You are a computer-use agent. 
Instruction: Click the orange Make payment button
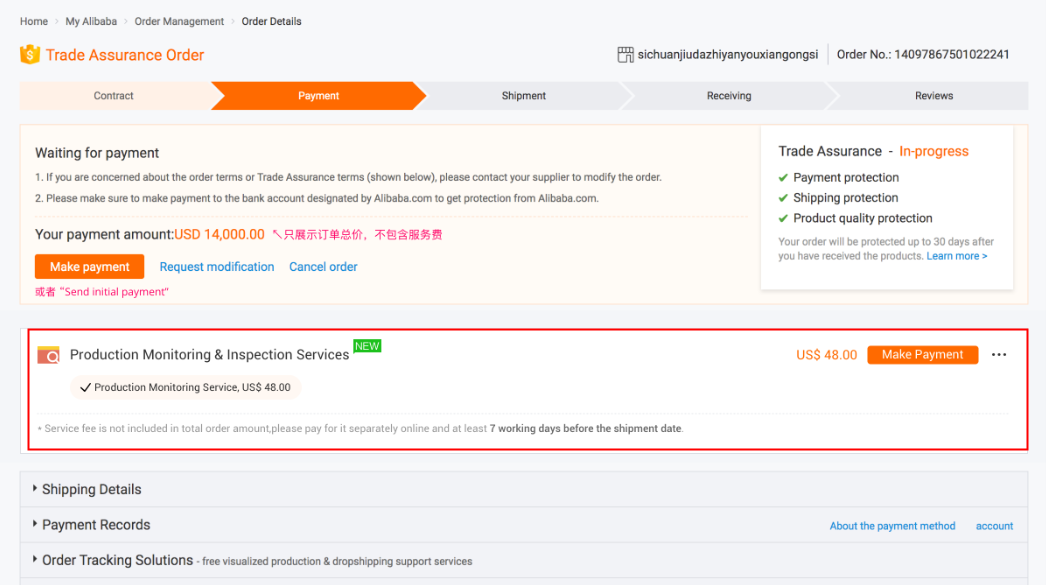coord(89,267)
